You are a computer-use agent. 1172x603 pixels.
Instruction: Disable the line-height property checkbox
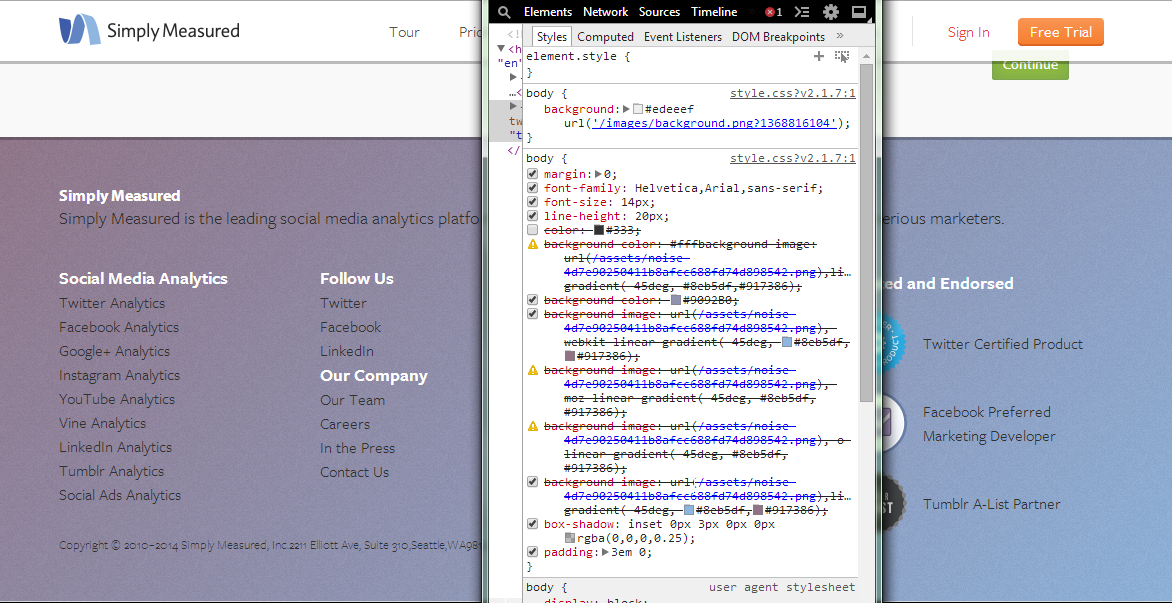(532, 216)
